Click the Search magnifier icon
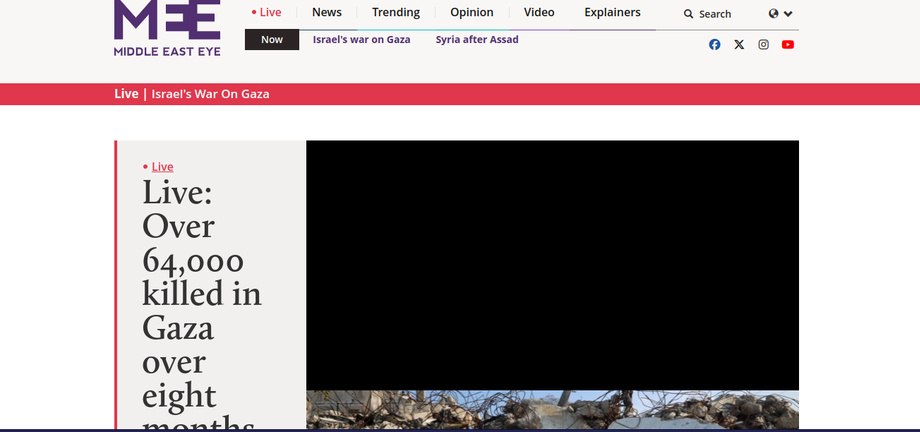Screen dimensions: 920x432 click(689, 14)
